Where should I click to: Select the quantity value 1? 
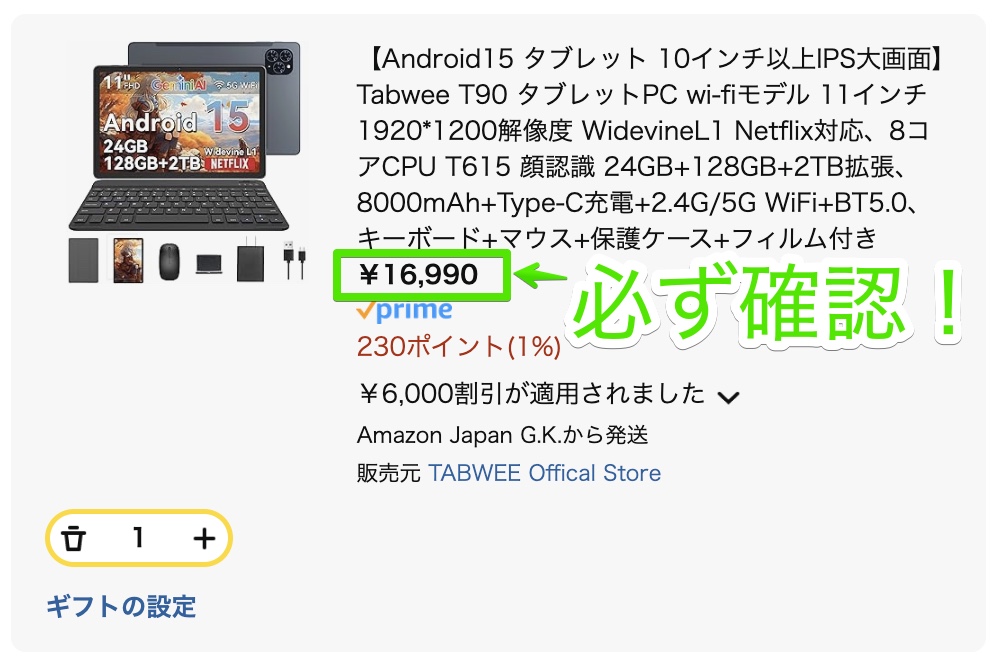(x=138, y=537)
